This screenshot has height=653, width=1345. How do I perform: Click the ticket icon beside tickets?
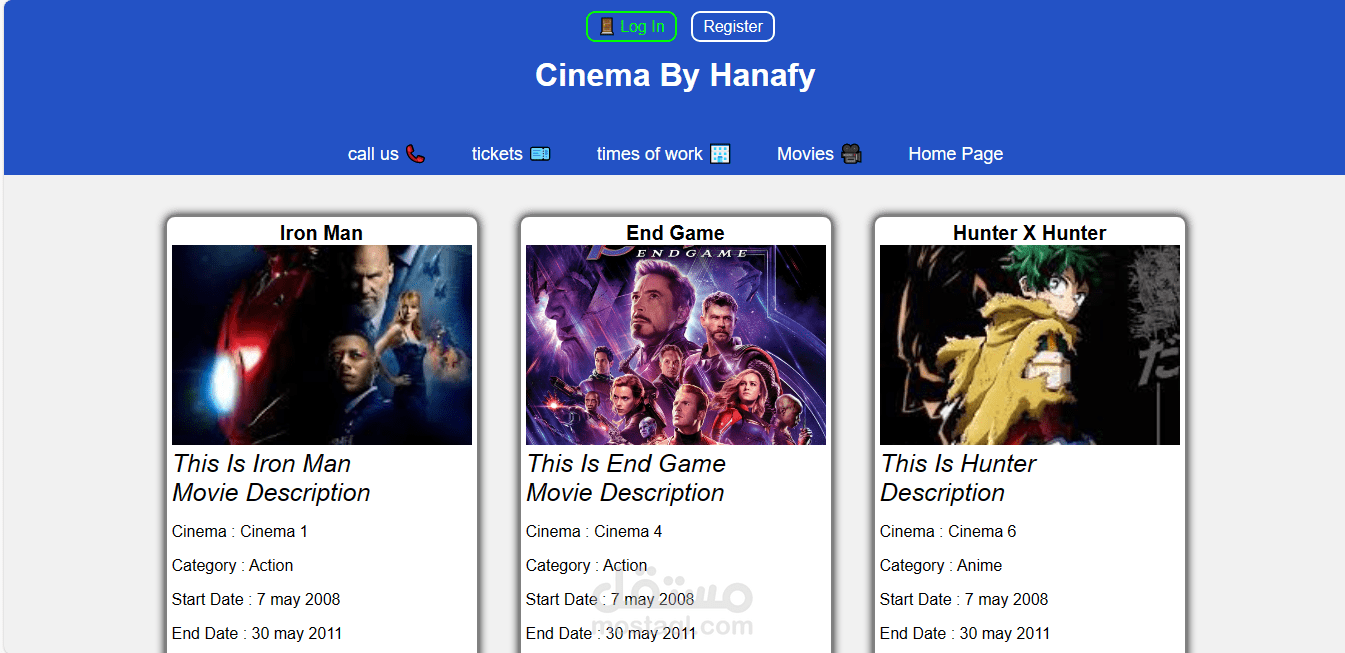(x=540, y=154)
